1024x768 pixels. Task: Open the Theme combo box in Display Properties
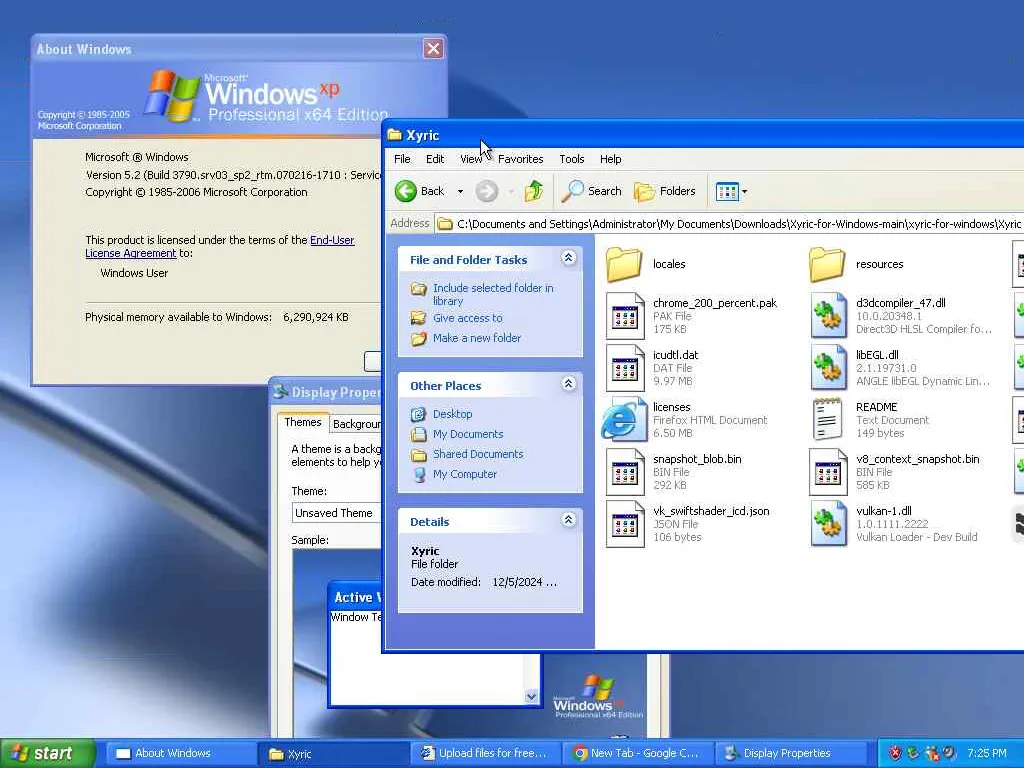tap(336, 513)
